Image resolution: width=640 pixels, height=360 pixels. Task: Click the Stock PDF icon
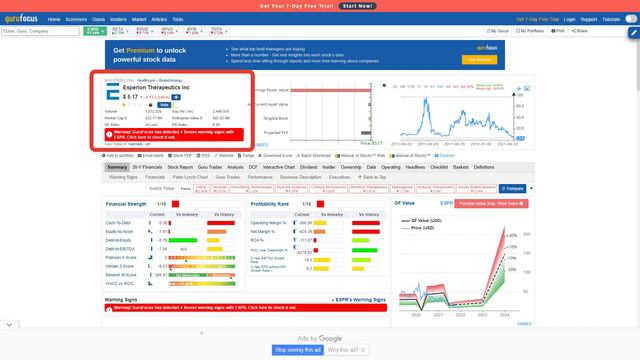pos(170,156)
